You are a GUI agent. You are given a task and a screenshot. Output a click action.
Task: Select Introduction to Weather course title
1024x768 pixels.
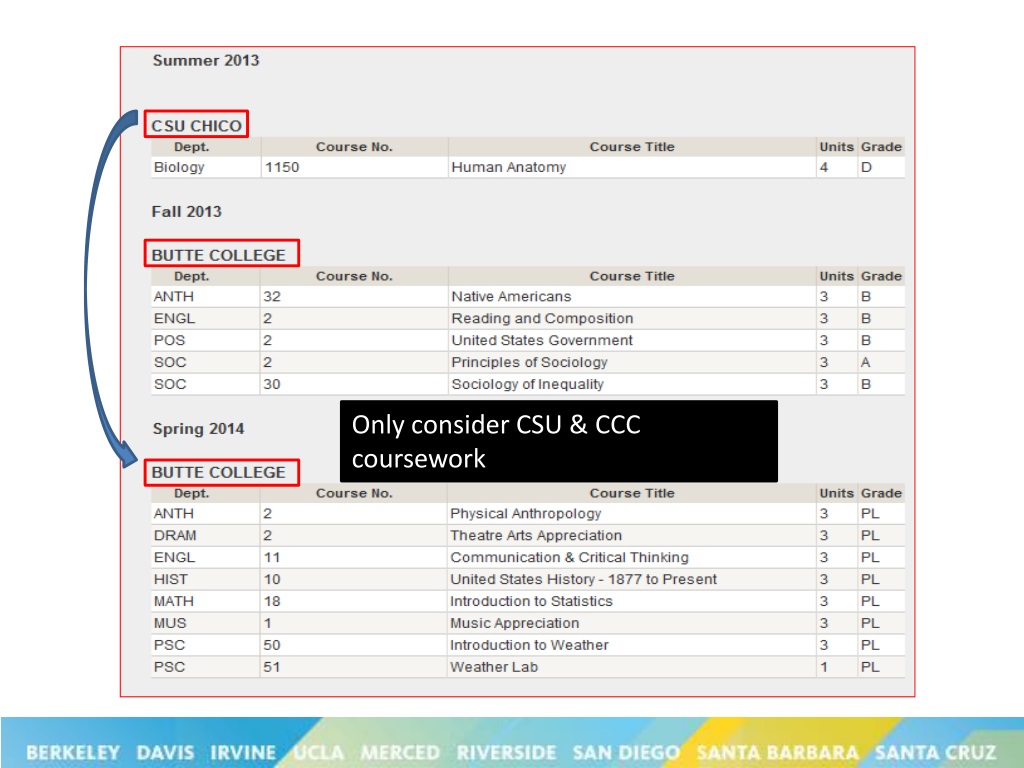coord(530,645)
